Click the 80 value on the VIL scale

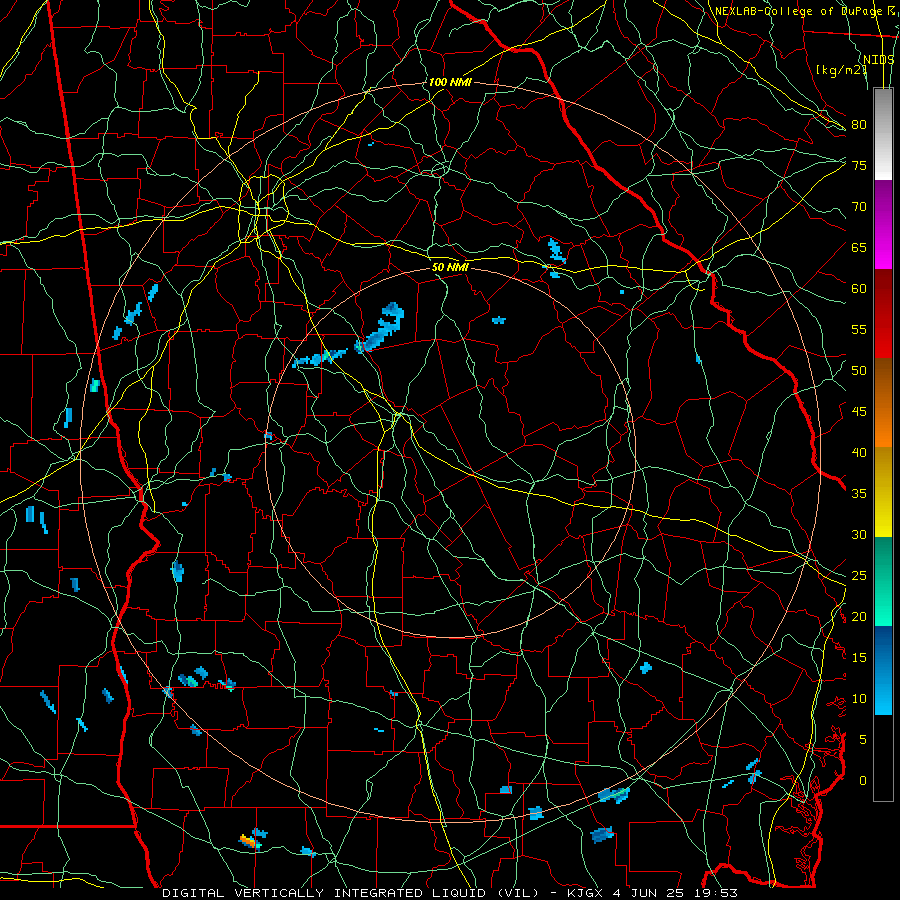coord(859,125)
